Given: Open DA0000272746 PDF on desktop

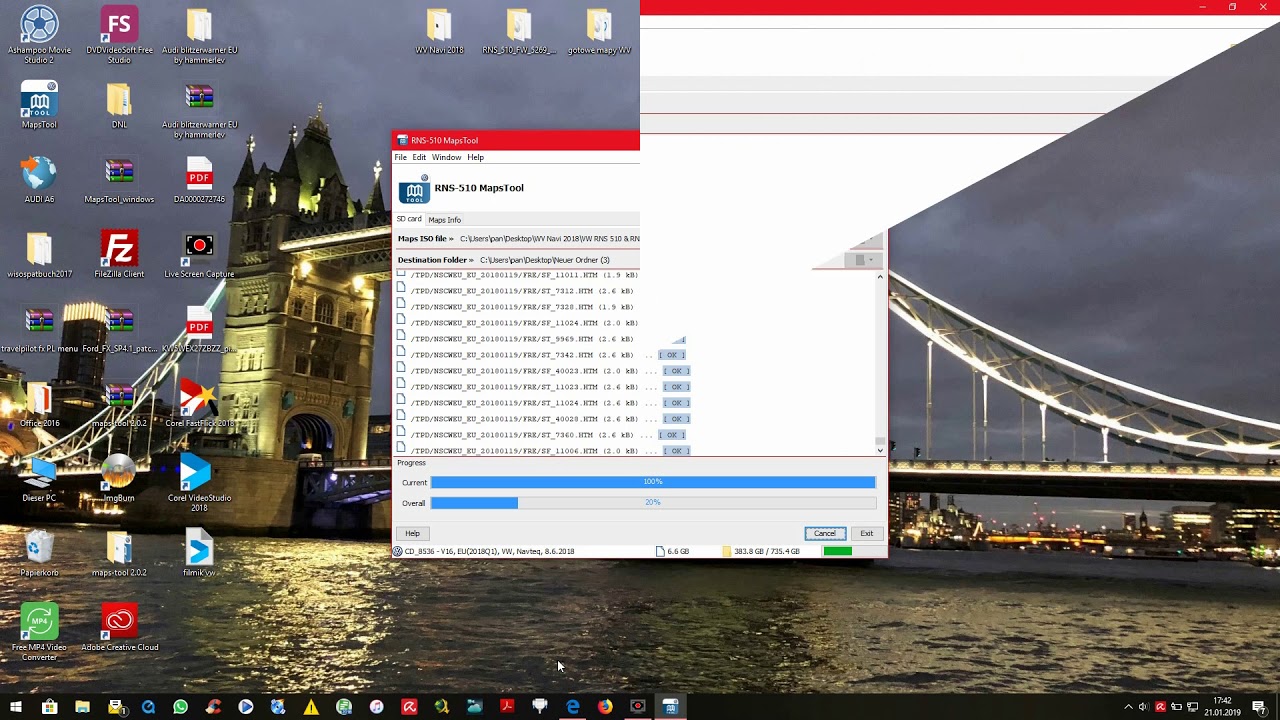Looking at the screenshot, I should (199, 179).
